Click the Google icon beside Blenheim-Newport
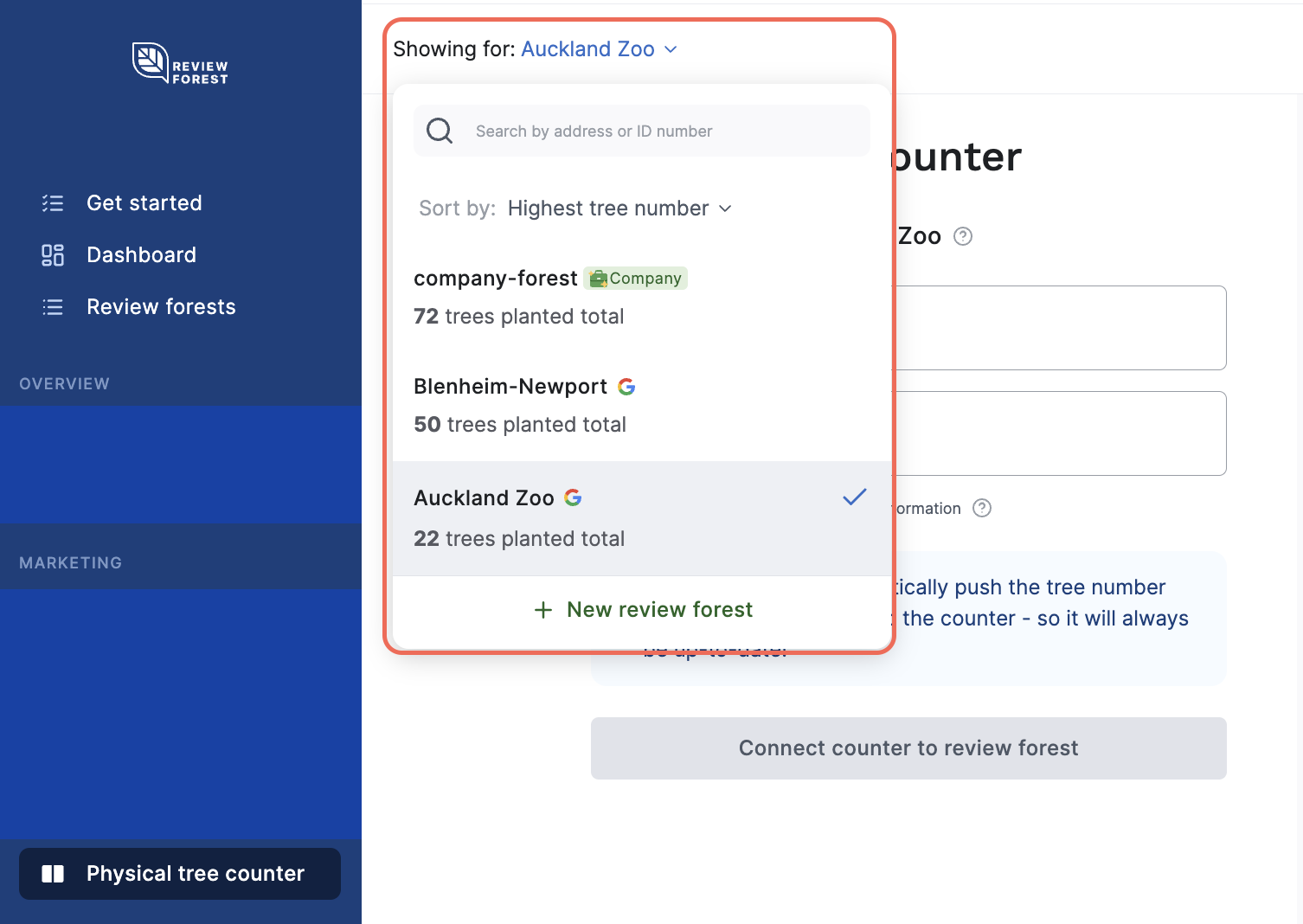This screenshot has width=1303, height=924. pos(626,387)
